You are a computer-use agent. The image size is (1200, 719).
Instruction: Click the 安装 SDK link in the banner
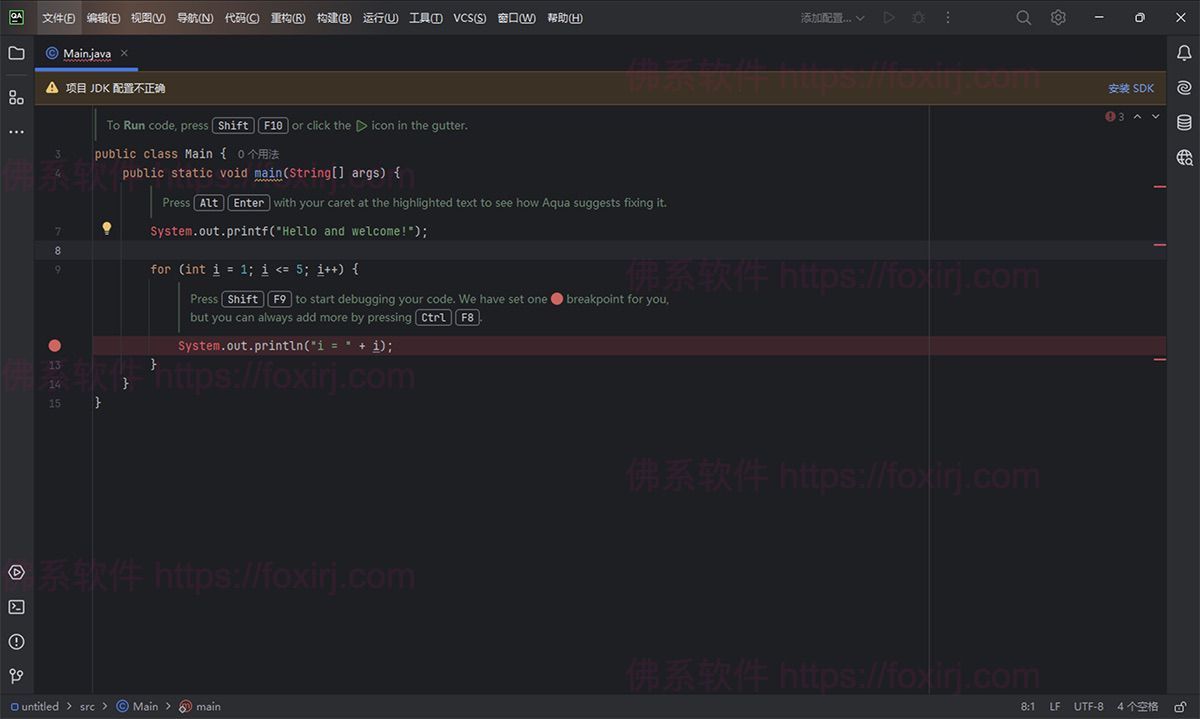[x=1131, y=87]
